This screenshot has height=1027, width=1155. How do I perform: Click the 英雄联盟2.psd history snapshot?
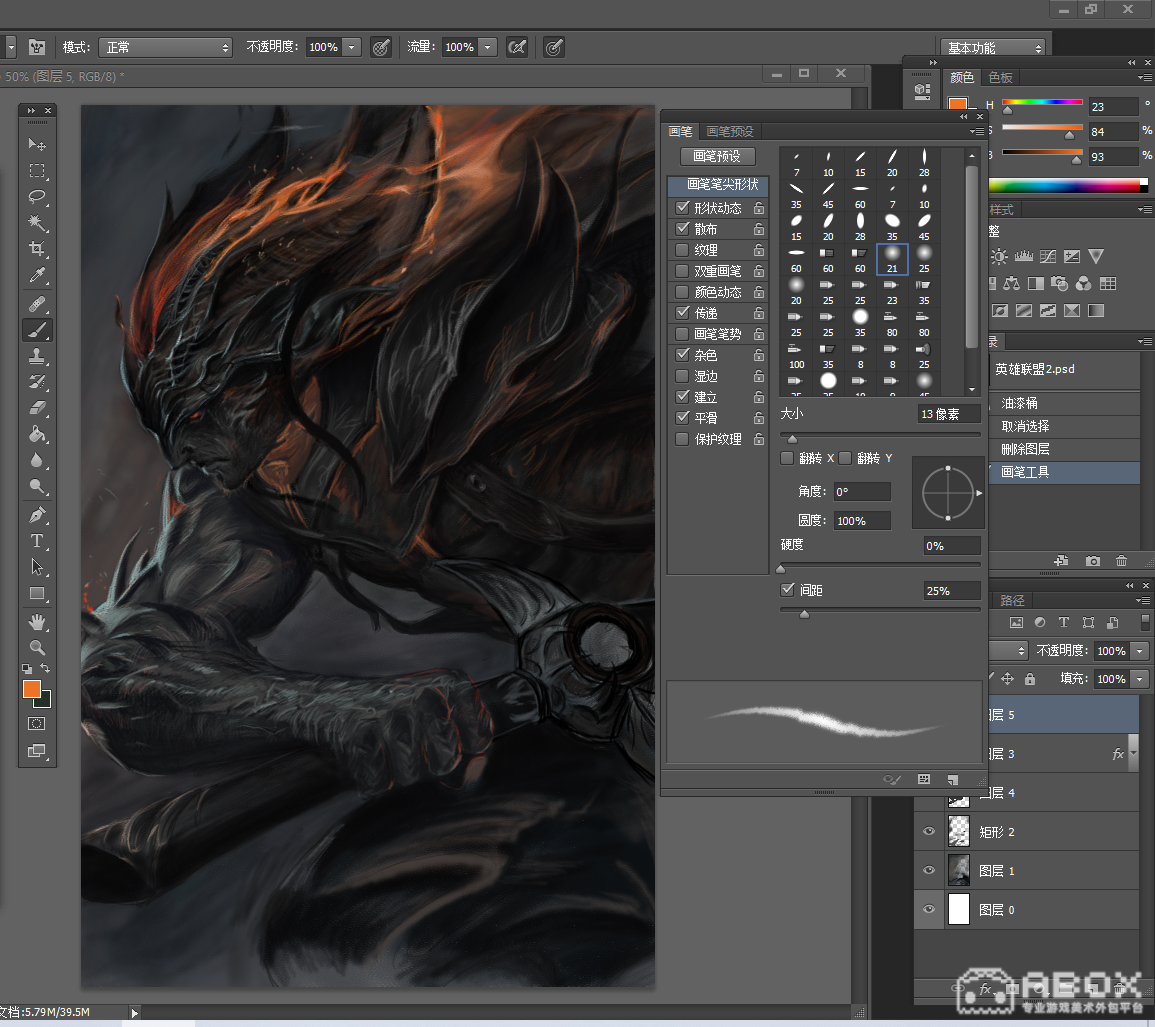[1064, 369]
